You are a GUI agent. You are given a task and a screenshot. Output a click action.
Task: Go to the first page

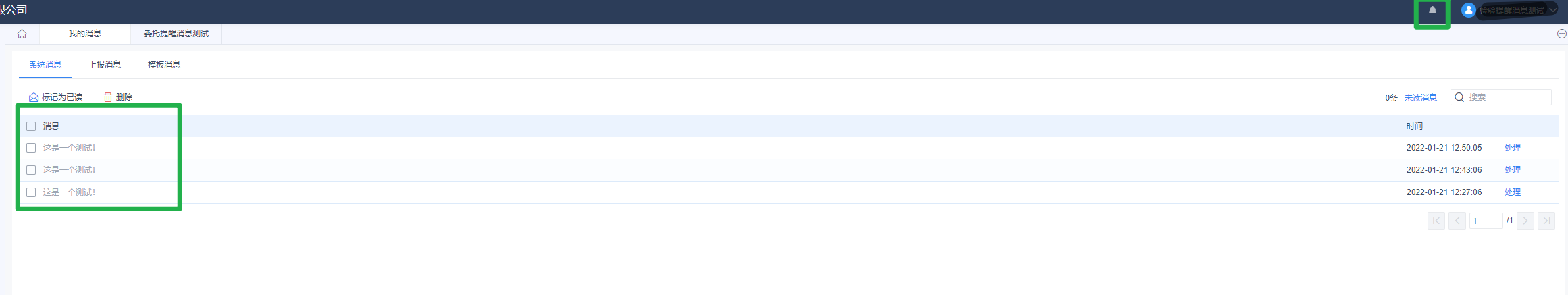(1436, 221)
